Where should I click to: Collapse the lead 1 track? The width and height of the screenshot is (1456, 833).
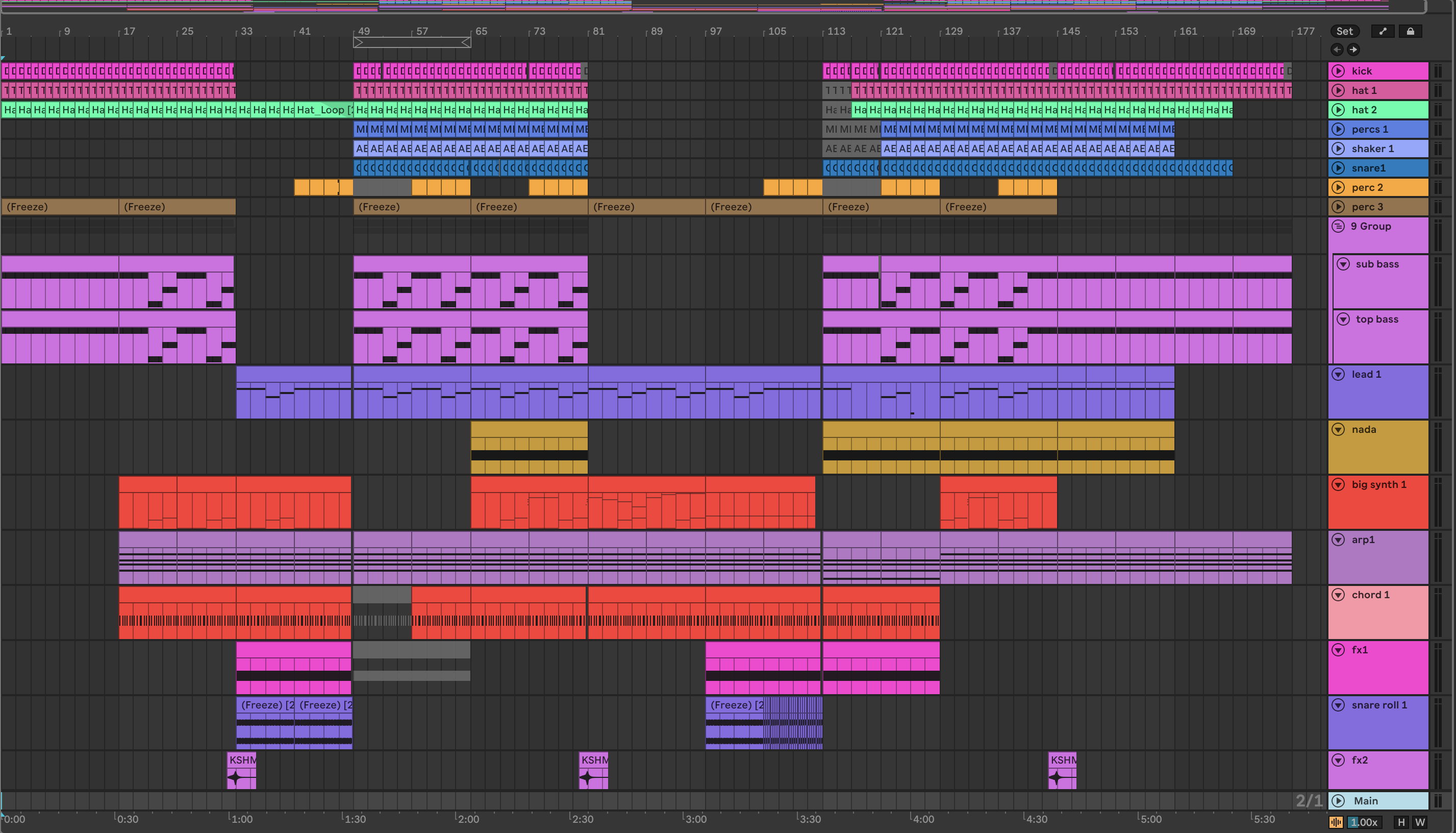[1338, 374]
